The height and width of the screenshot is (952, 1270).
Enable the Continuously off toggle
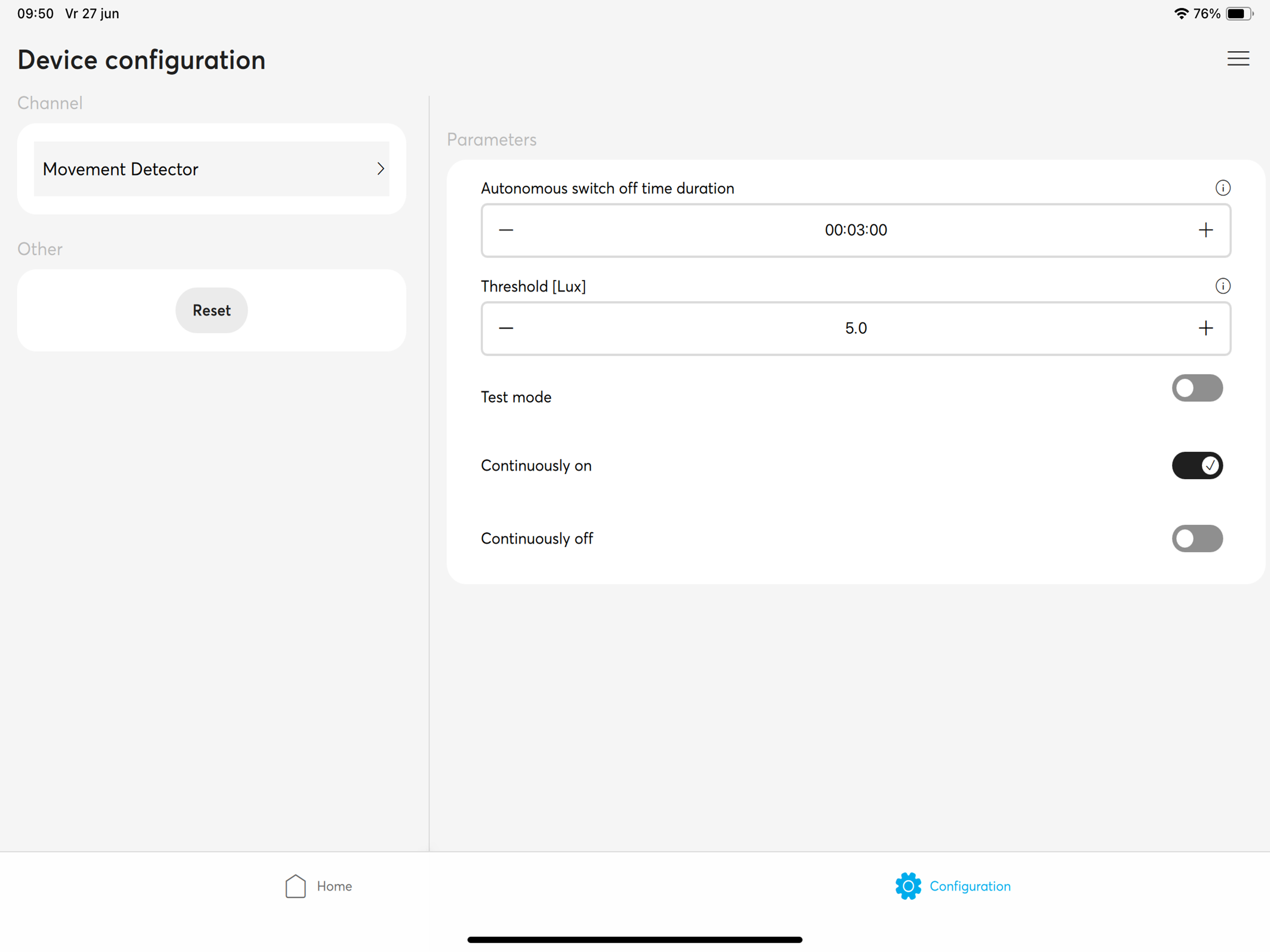tap(1197, 539)
